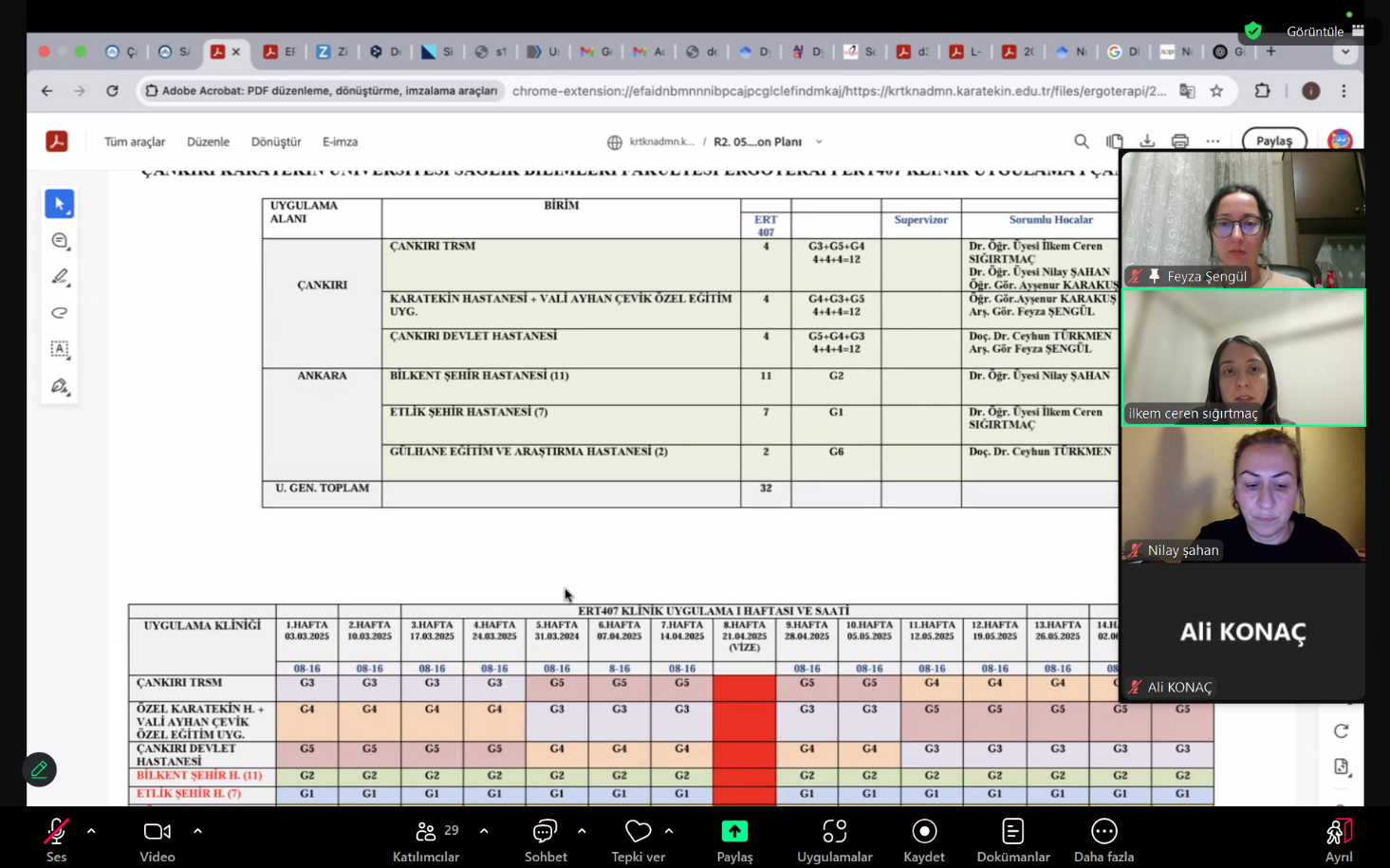1390x868 pixels.
Task: Open a new browser tab
Action: pos(1270,52)
